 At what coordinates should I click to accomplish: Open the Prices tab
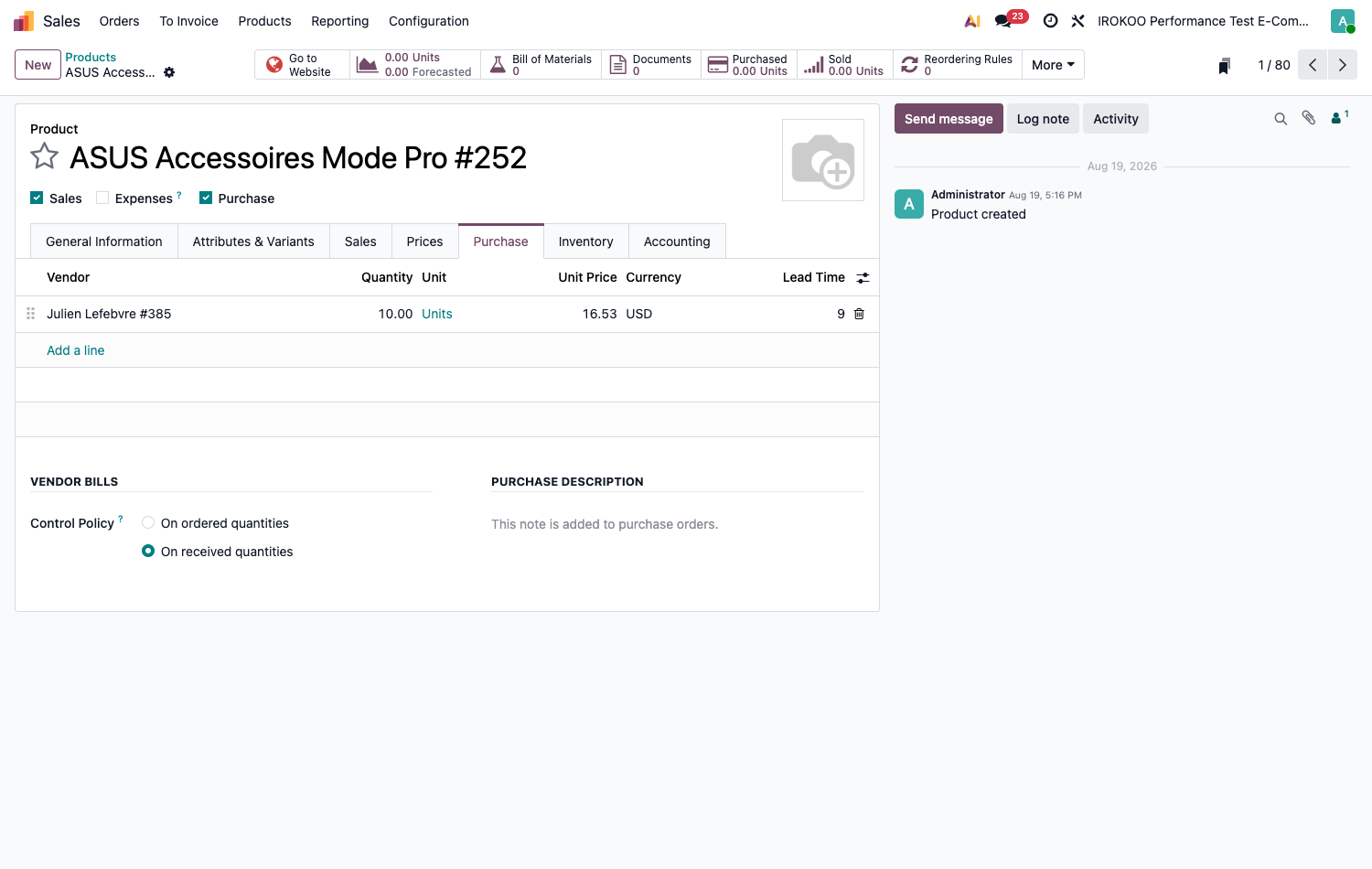pyautogui.click(x=424, y=241)
